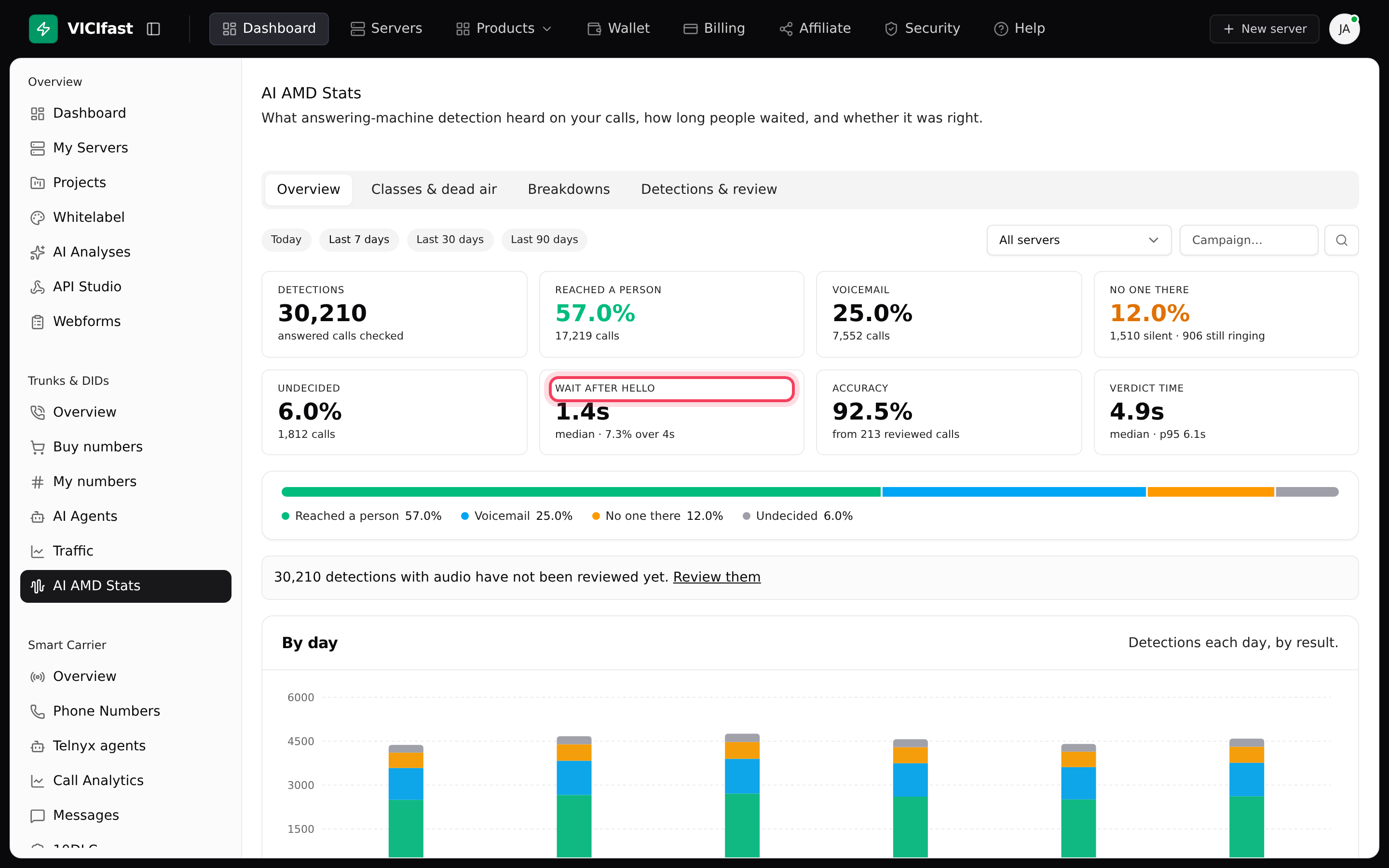The width and height of the screenshot is (1389, 868).
Task: Click the '17,219 calls' text
Action: point(586,336)
